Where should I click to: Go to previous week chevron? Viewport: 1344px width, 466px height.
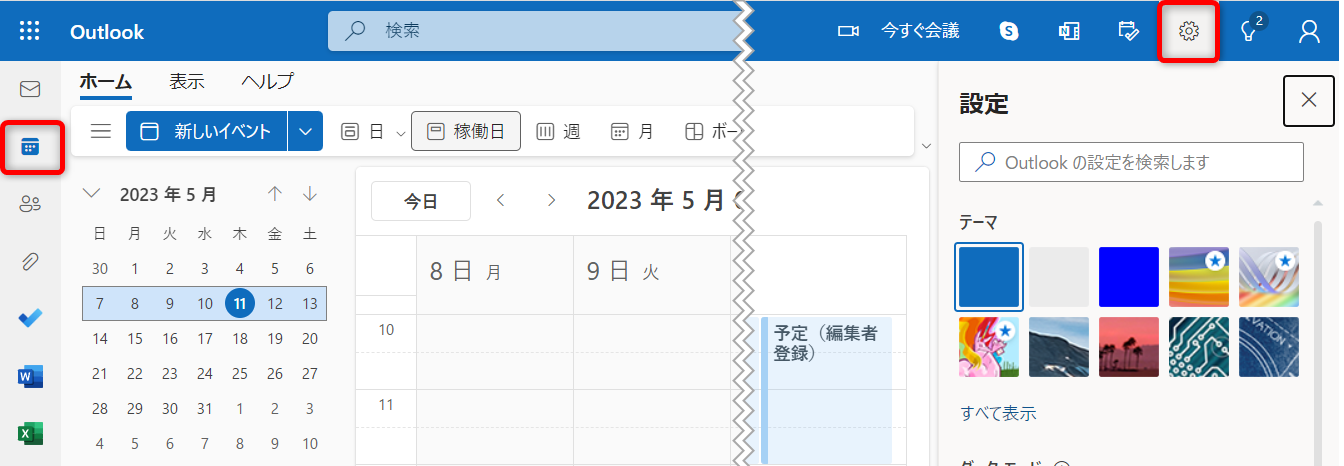[x=501, y=201]
